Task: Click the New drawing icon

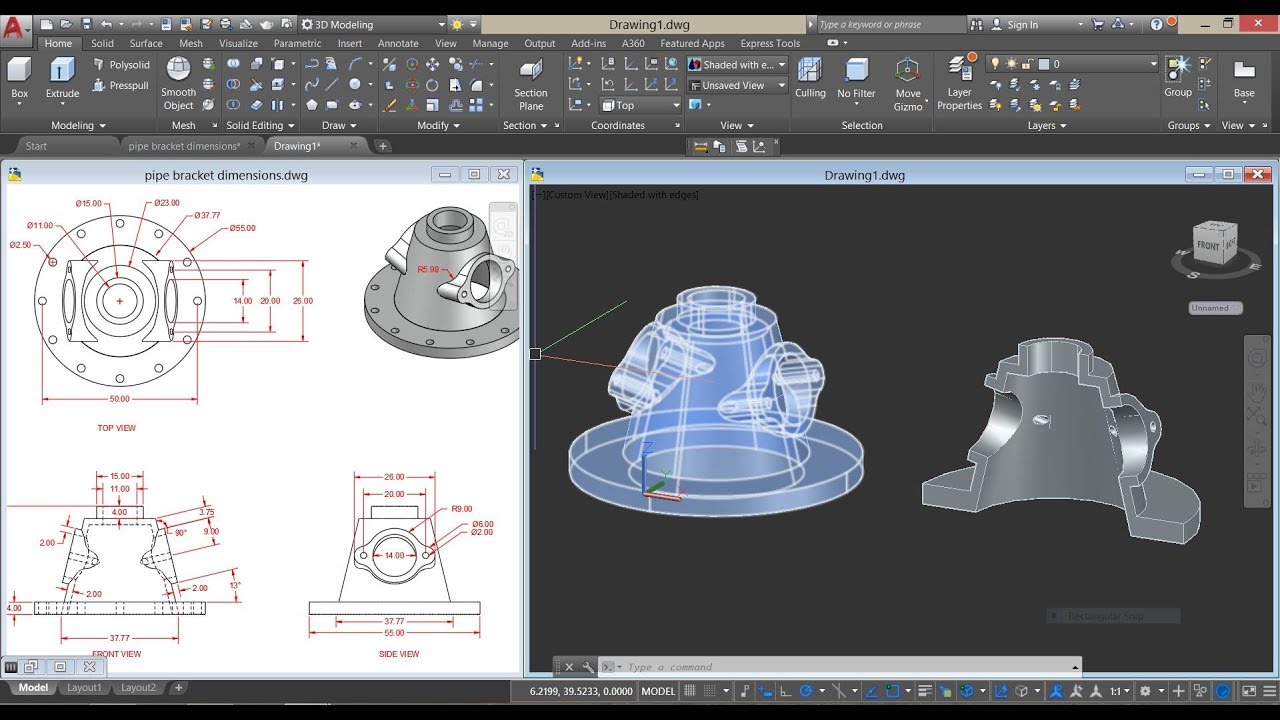Action: point(46,24)
